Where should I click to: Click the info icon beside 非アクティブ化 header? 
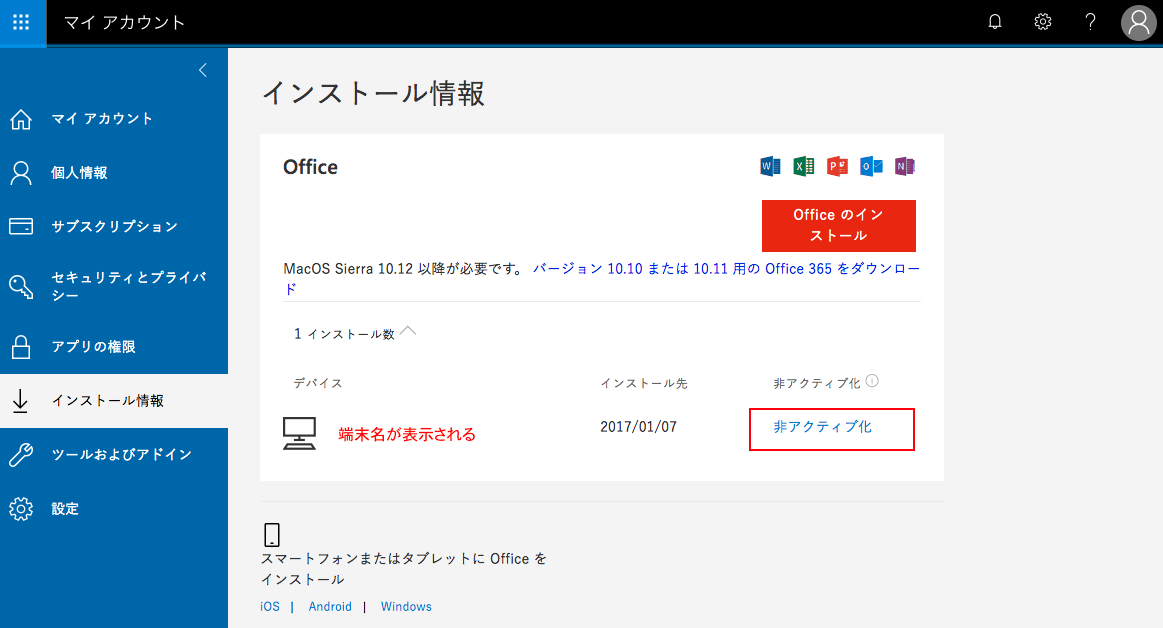coord(872,381)
